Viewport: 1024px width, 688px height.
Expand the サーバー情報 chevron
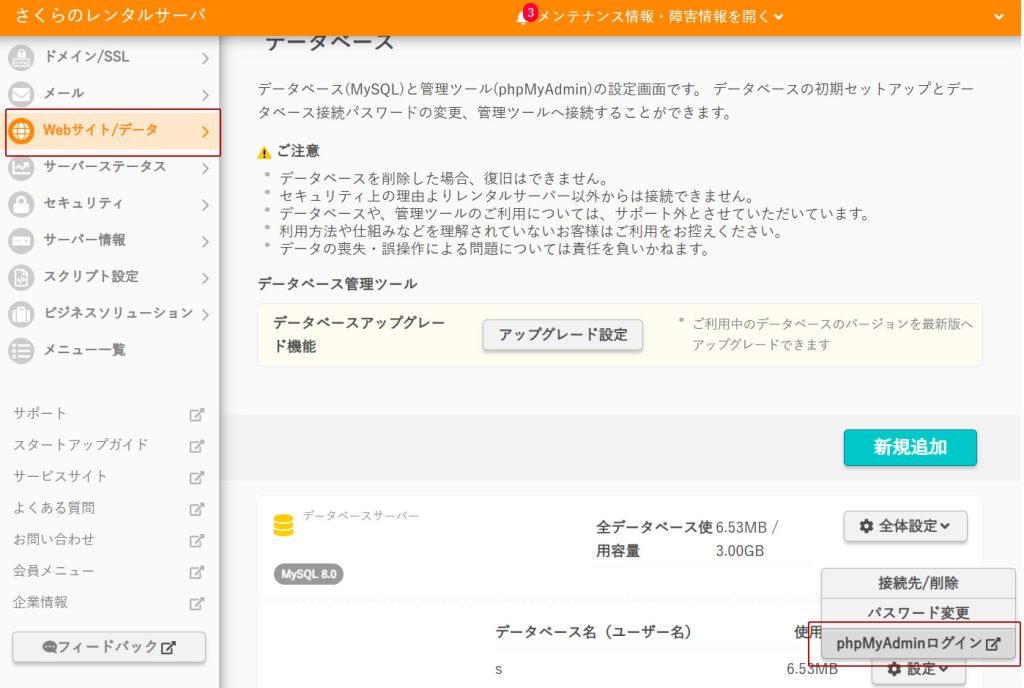pyautogui.click(x=205, y=242)
